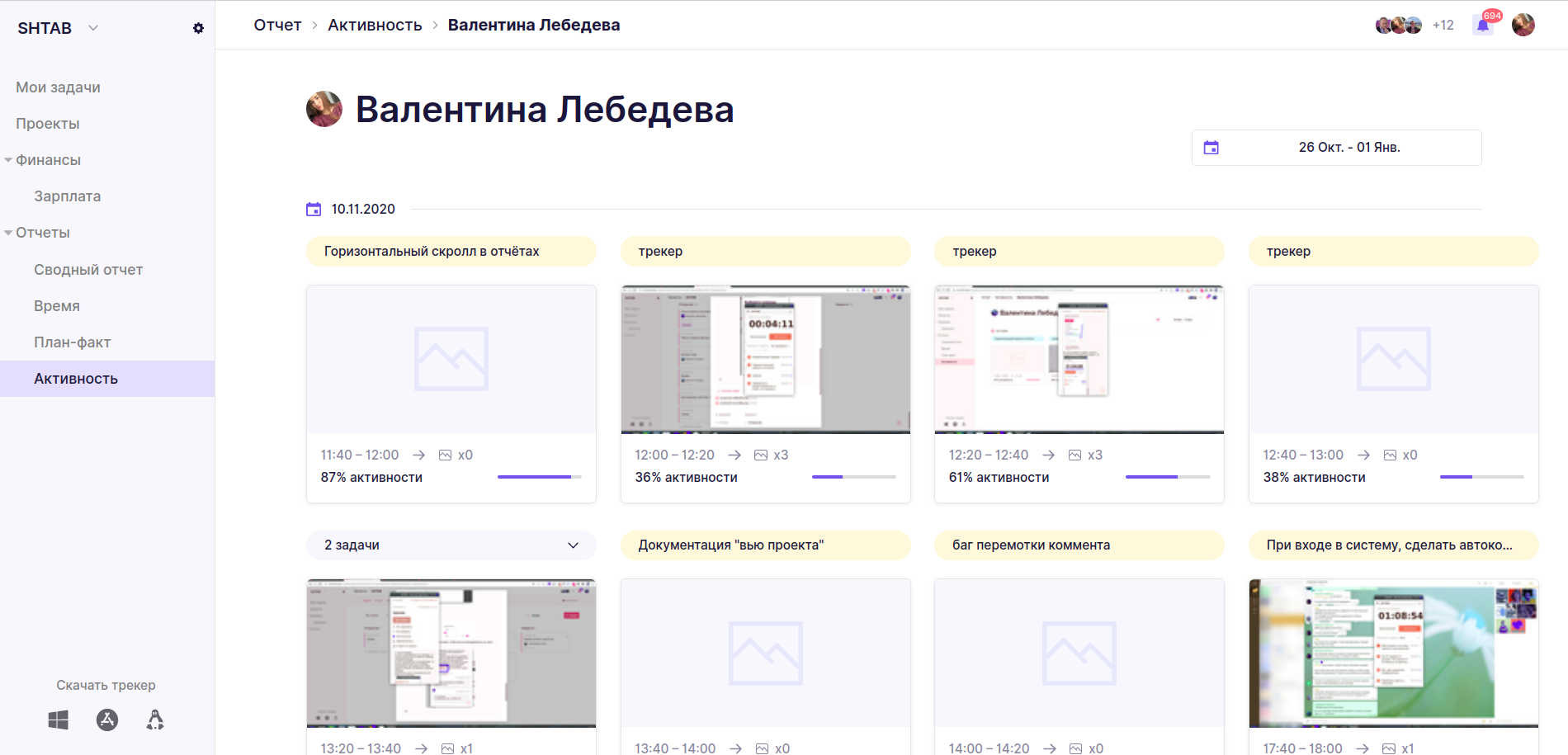Open the 26 Окт. - 01 Янв. date range picker
This screenshot has width=1568, height=755.
click(x=1336, y=148)
